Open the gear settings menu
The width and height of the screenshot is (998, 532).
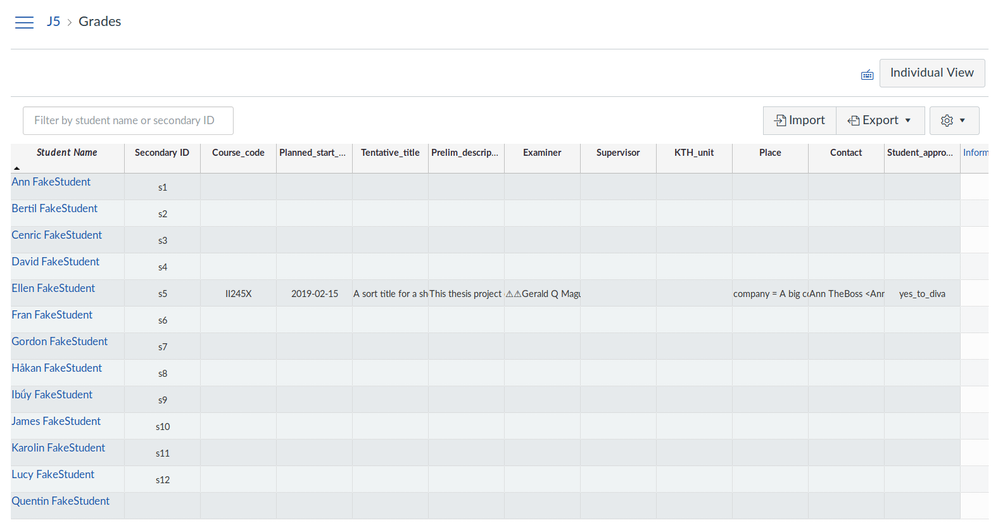(953, 121)
